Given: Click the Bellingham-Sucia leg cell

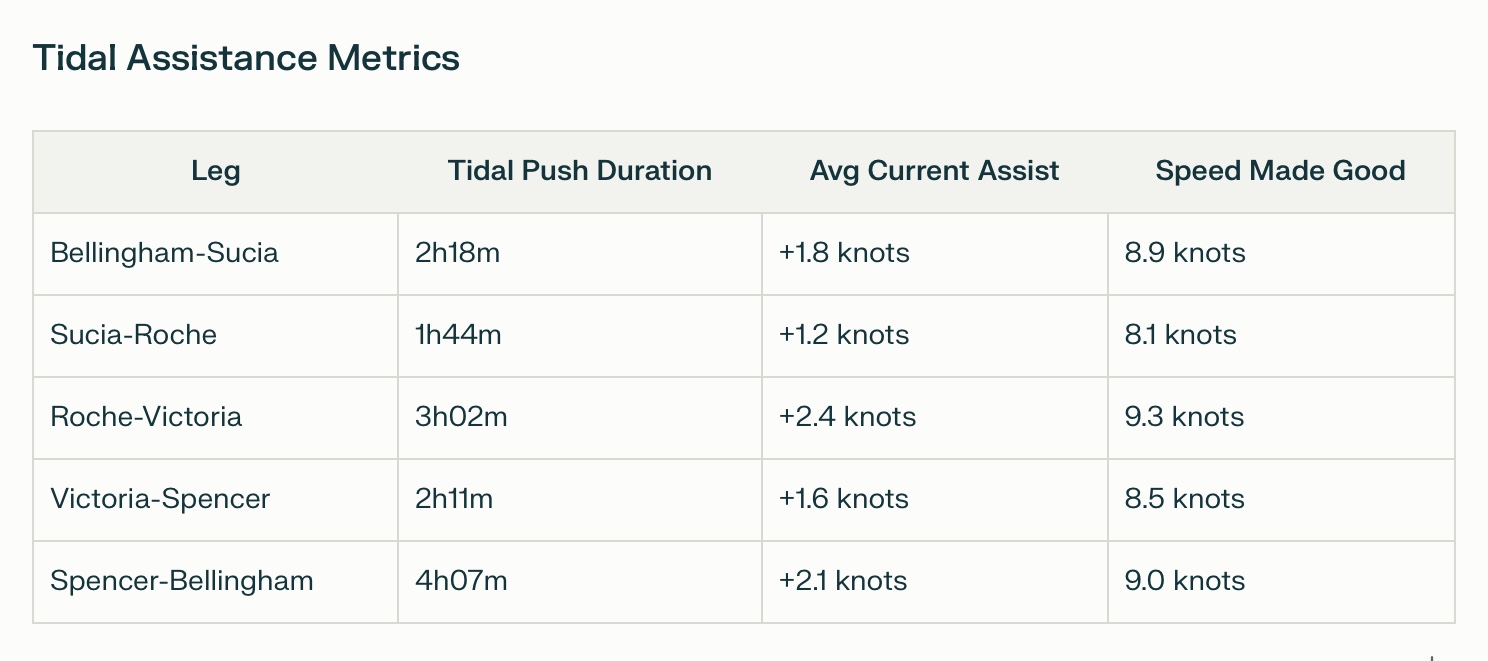Looking at the screenshot, I should [164, 253].
